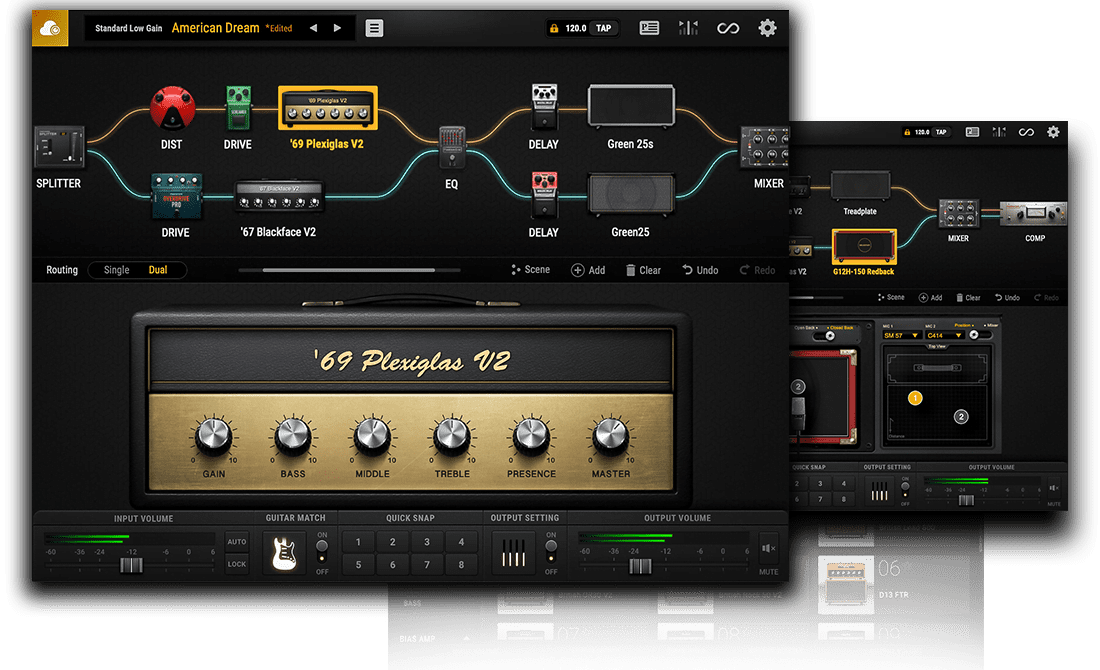Toggle AUTO input volume
This screenshot has height=670, width=1100.
237,542
